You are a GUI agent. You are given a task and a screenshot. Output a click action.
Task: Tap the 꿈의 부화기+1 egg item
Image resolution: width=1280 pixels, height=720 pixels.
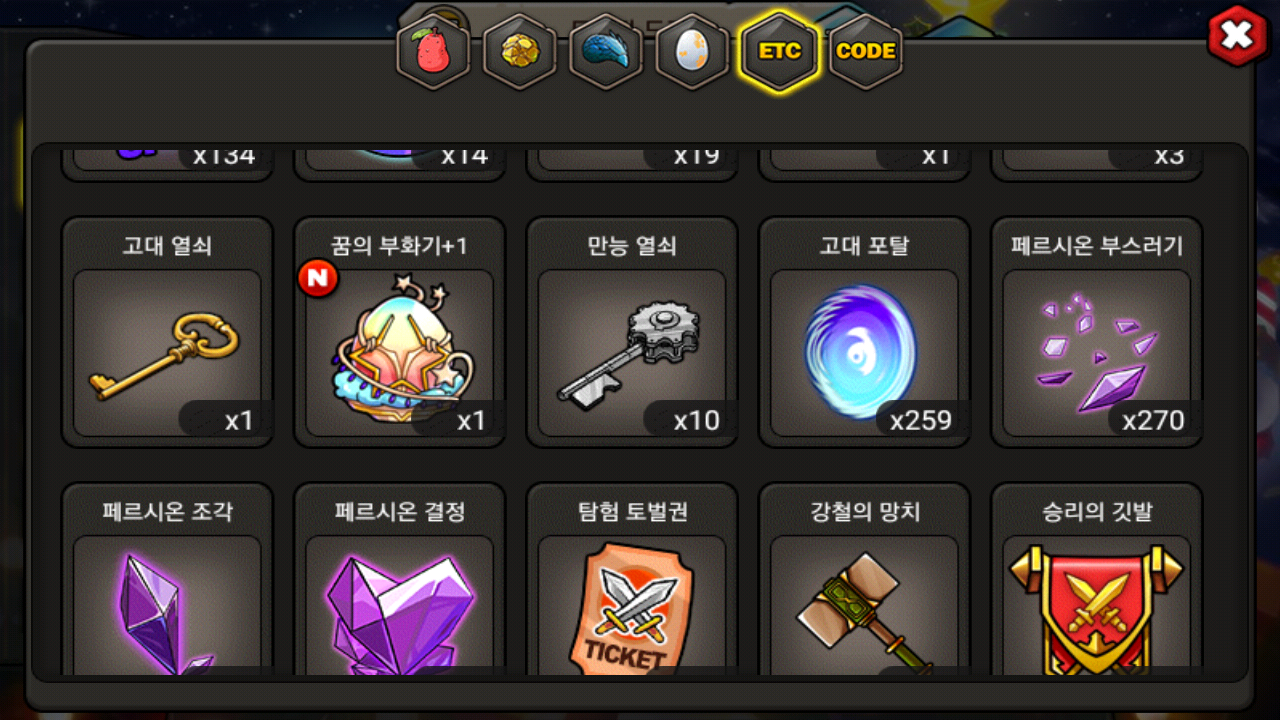(399, 332)
